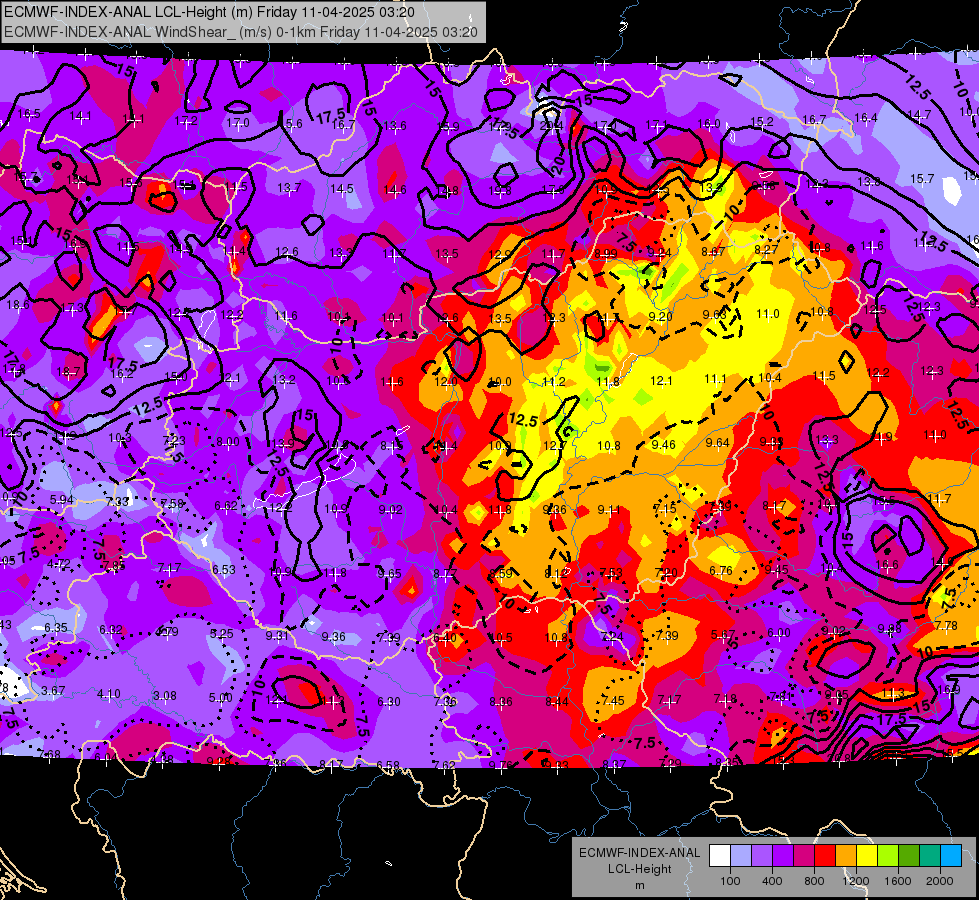Click the 5.00 grid point value
This screenshot has width=979, height=900.
220,698
